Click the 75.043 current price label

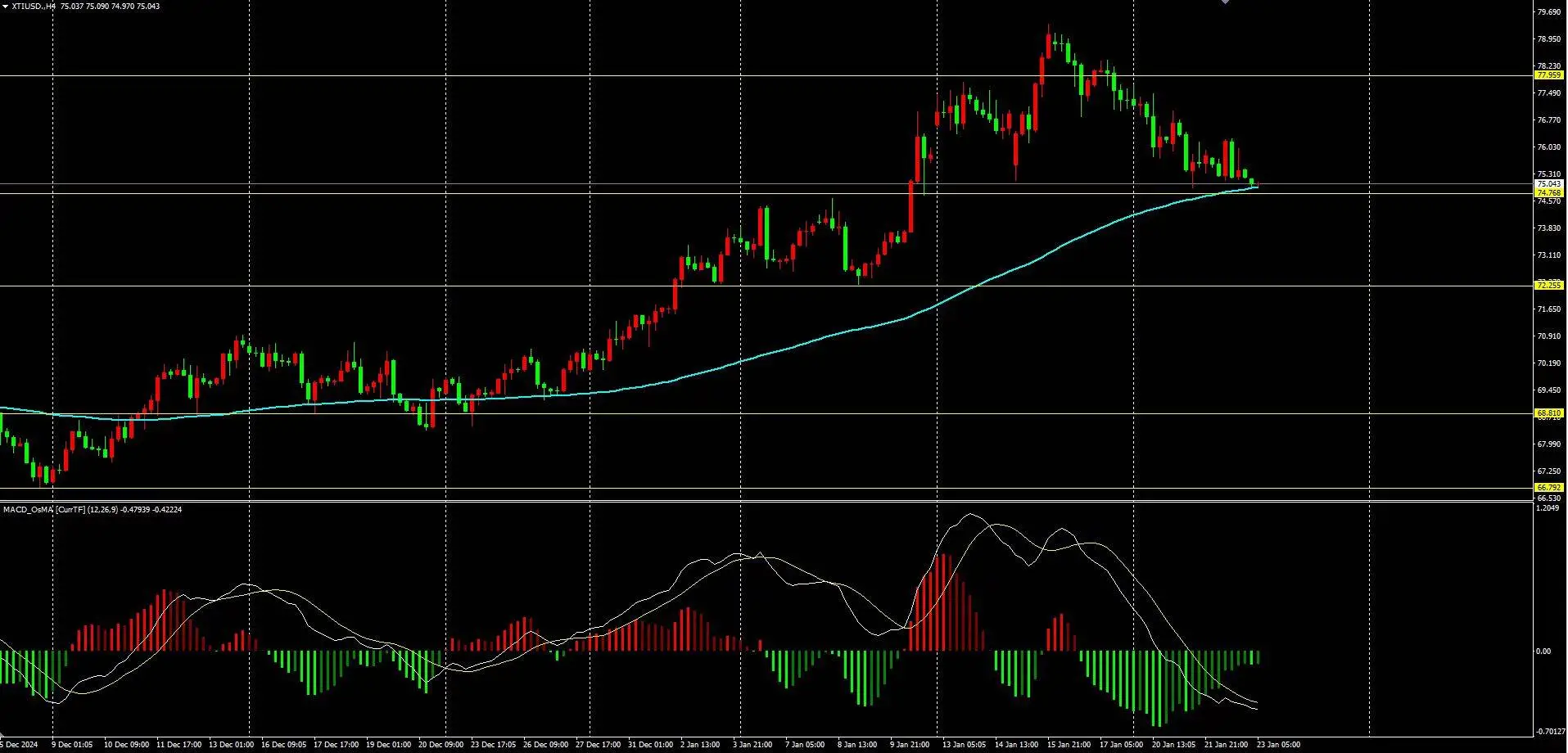(x=1548, y=184)
